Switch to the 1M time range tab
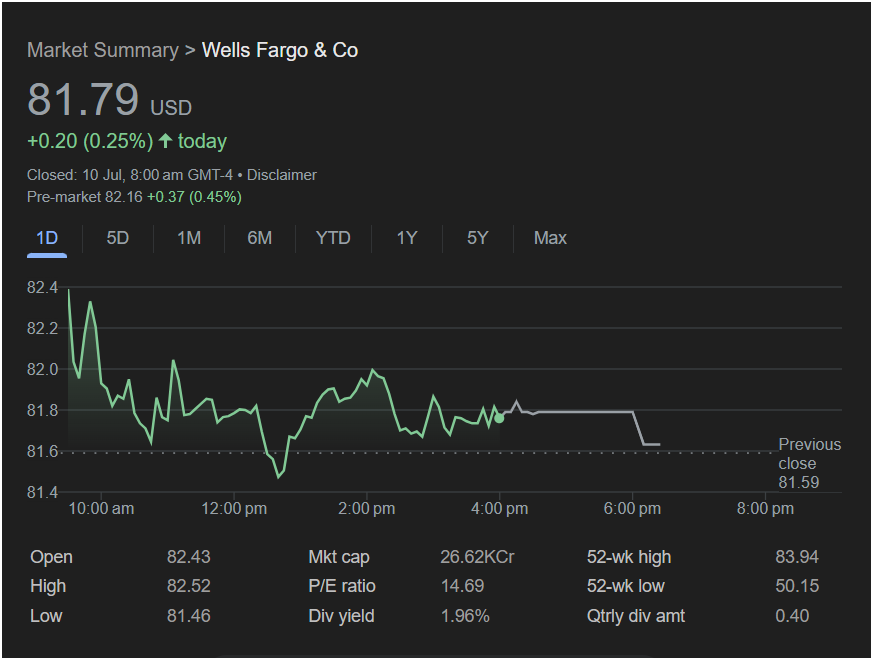 (189, 238)
